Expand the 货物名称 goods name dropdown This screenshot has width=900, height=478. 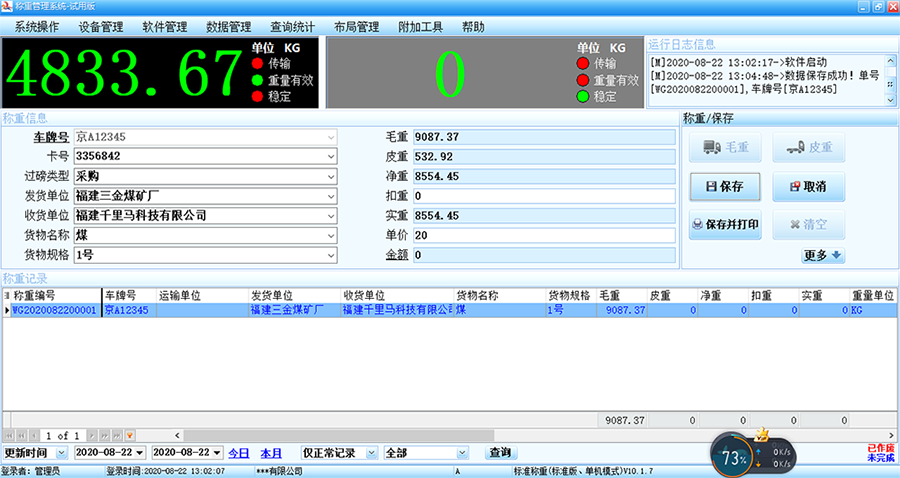point(331,235)
